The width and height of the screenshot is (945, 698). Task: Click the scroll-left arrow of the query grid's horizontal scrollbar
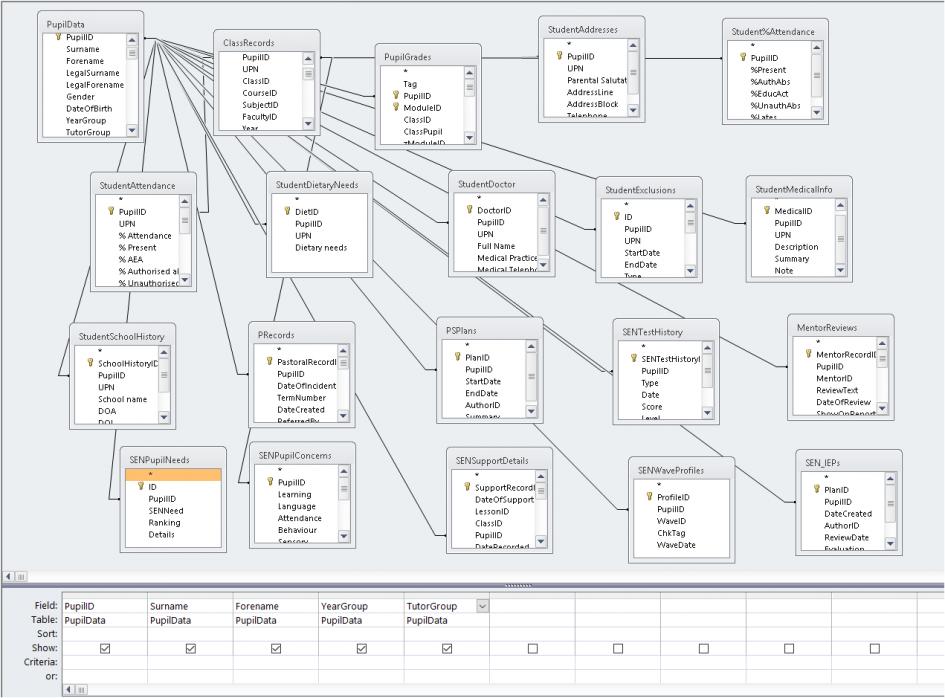[68, 689]
